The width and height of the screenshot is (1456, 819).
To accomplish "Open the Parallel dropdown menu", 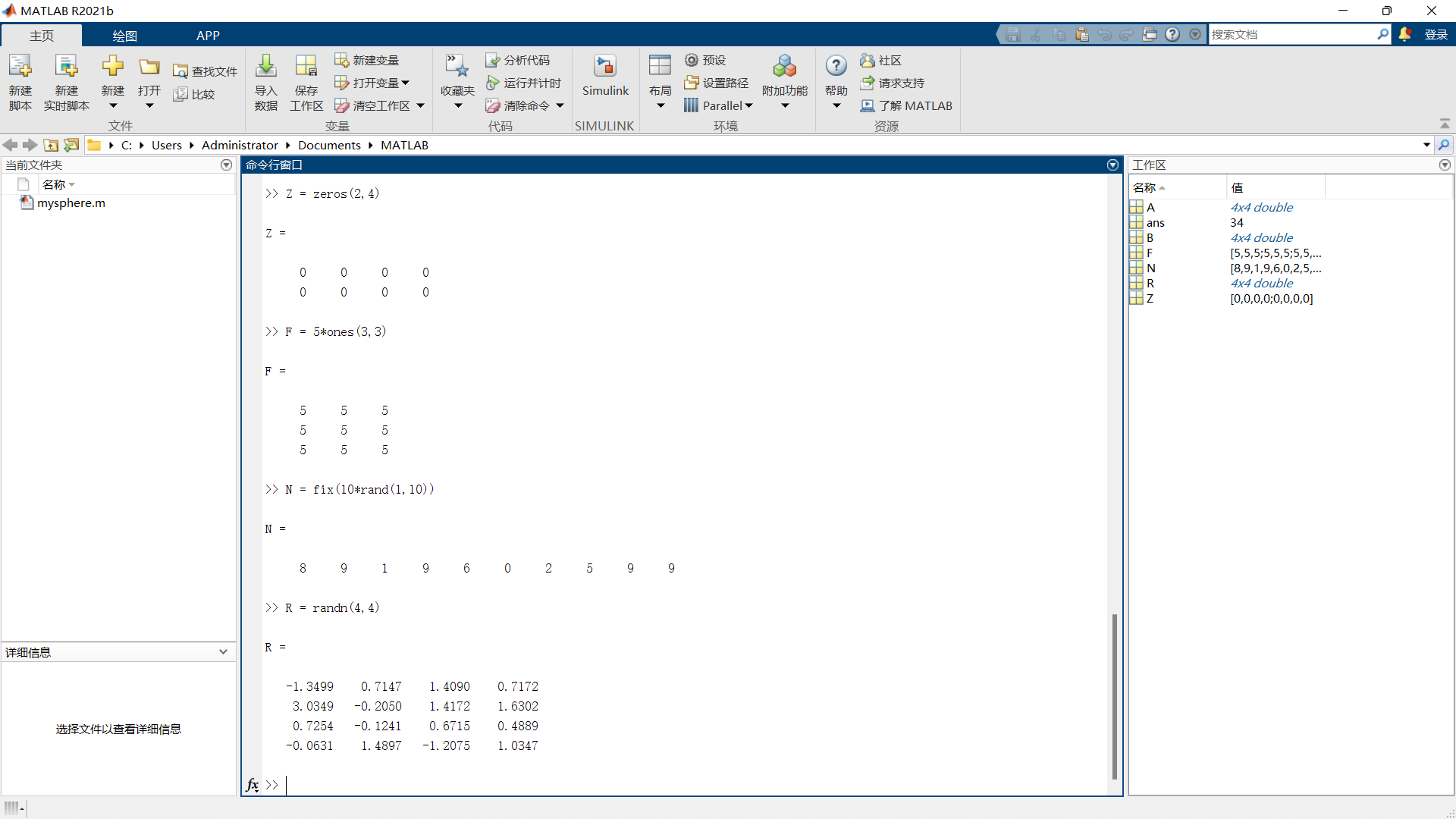I will [x=718, y=105].
